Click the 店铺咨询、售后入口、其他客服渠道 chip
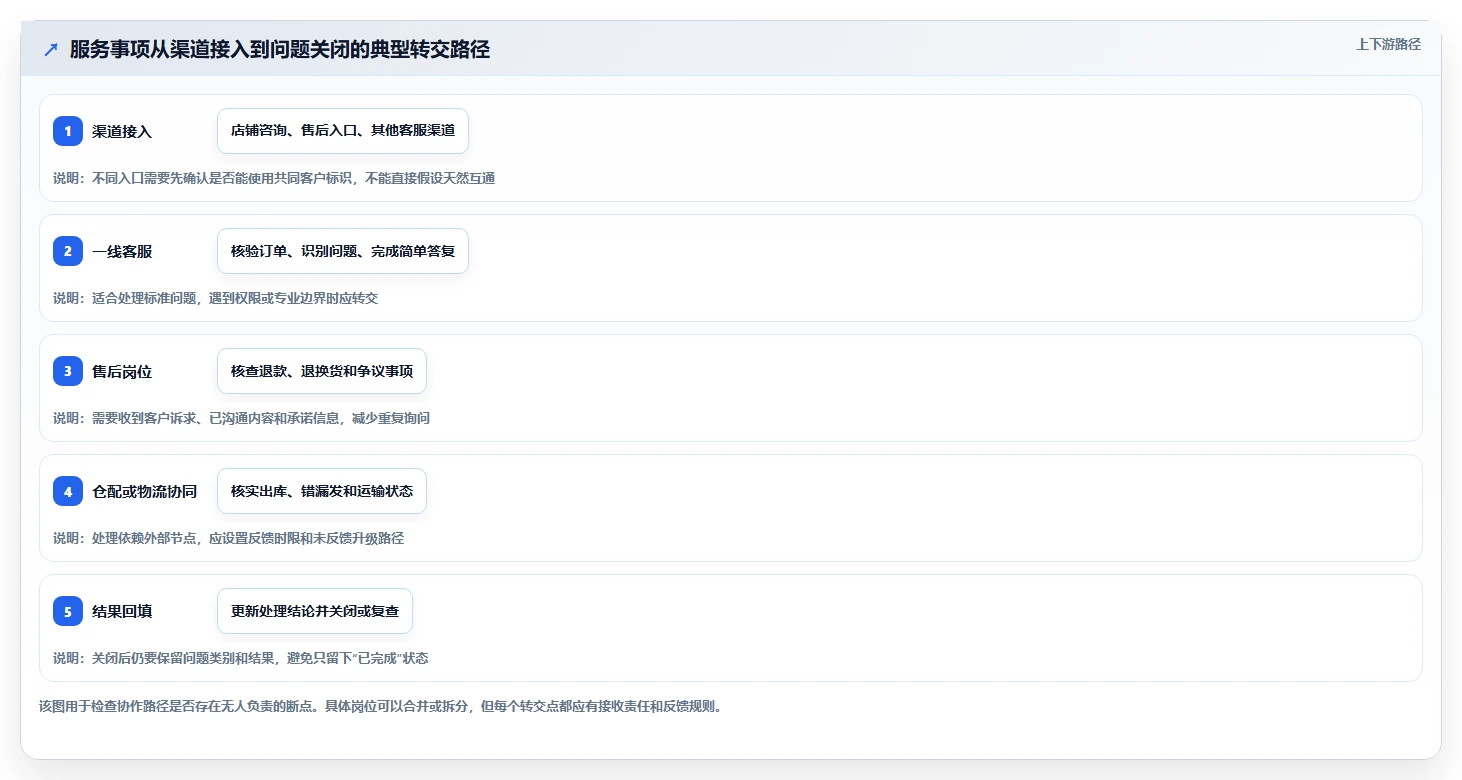The width and height of the screenshot is (1462, 780). click(x=343, y=131)
